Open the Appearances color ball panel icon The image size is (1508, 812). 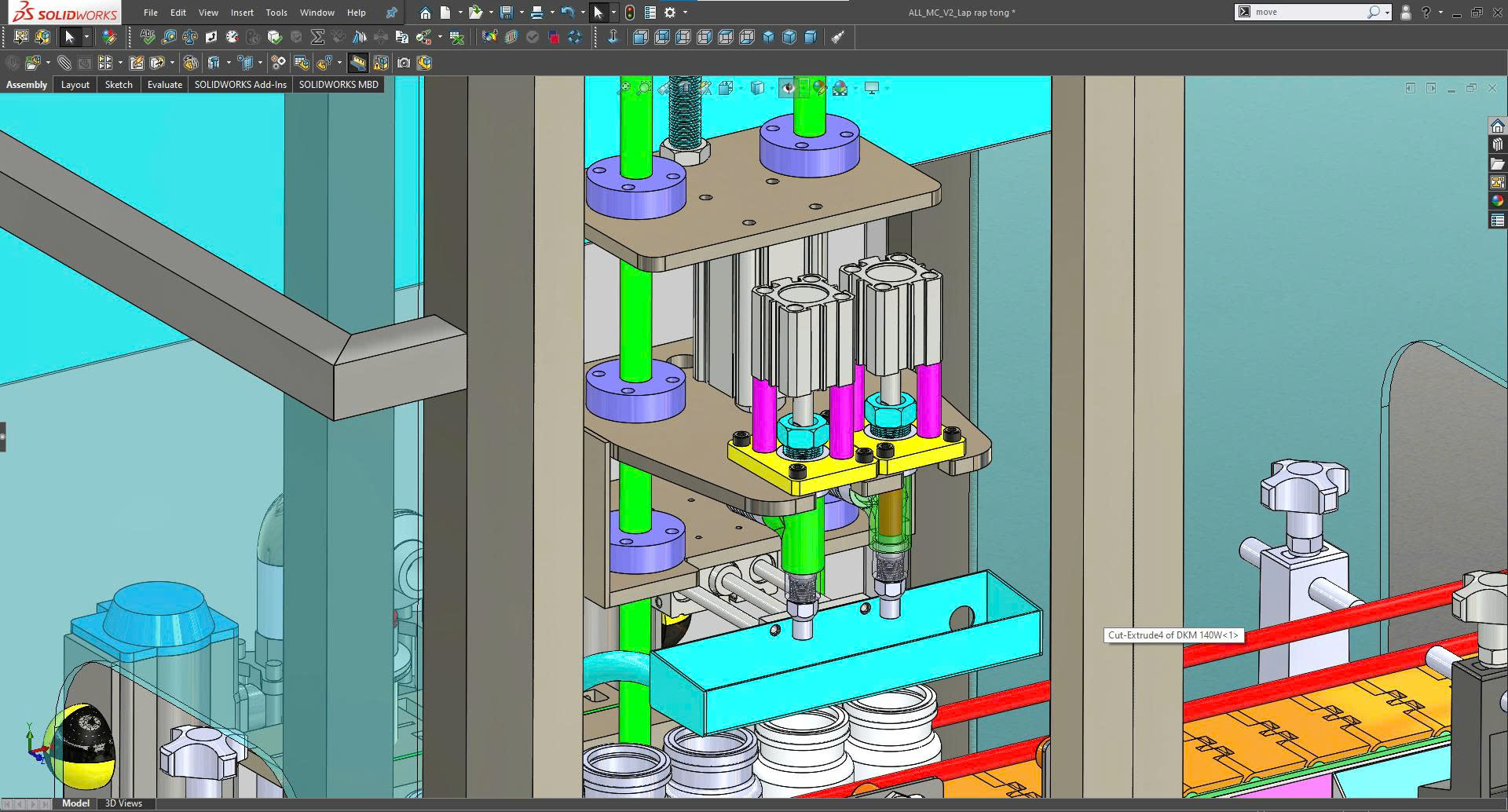[1498, 201]
